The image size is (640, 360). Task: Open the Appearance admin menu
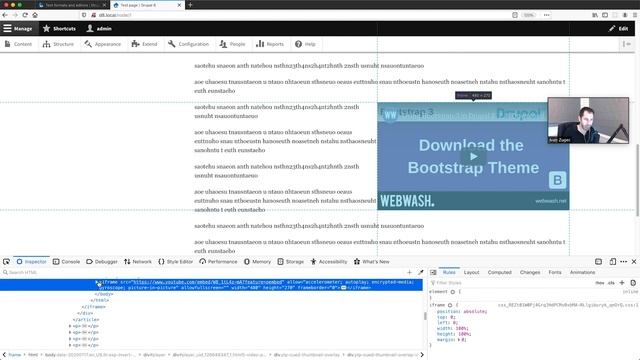point(103,44)
